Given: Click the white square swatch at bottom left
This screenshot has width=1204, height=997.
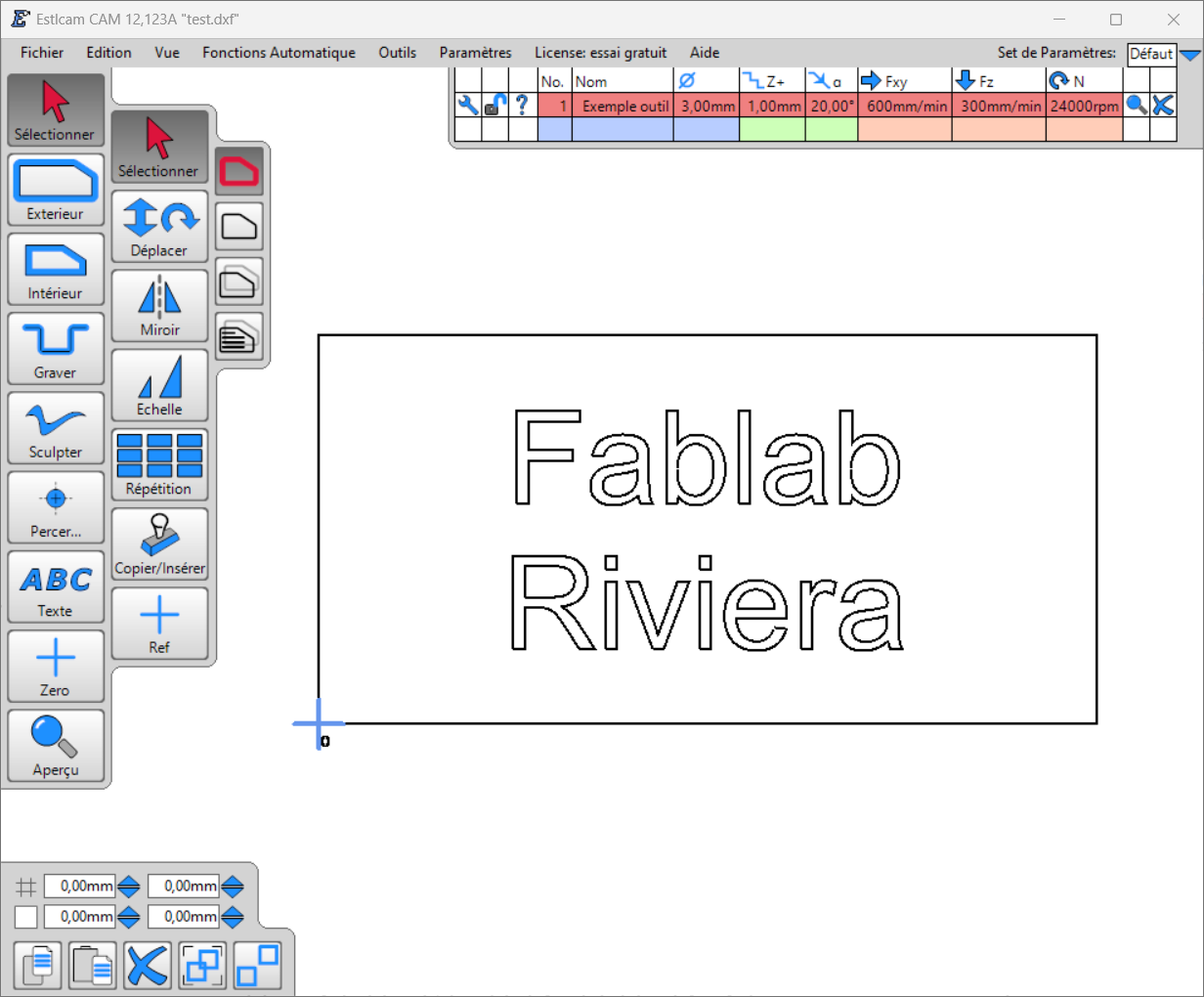Looking at the screenshot, I should [x=26, y=917].
